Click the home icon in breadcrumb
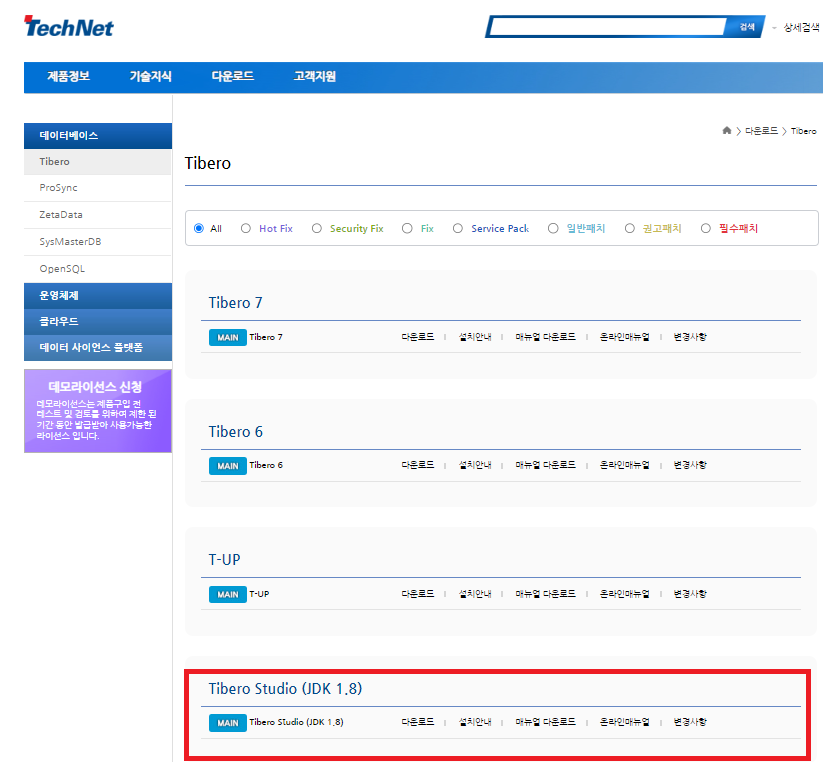This screenshot has width=823, height=762. [726, 131]
